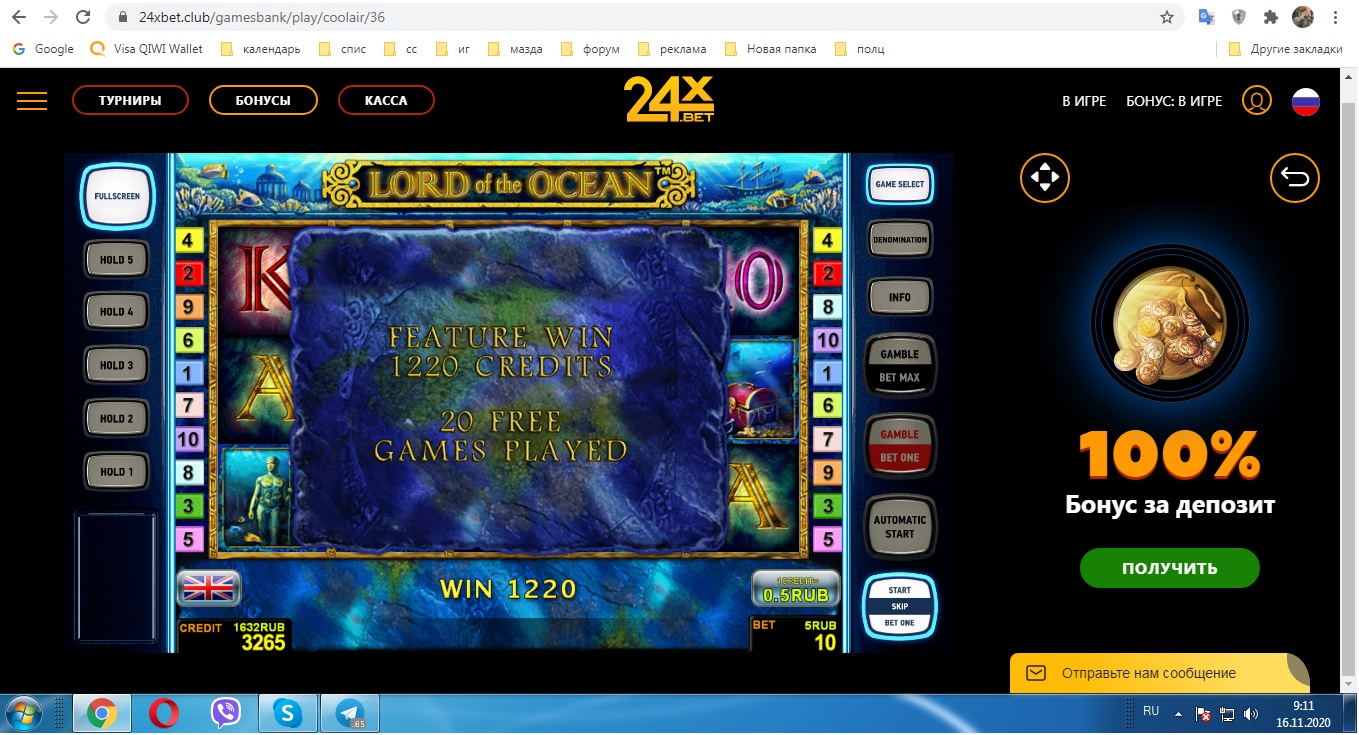Open the Game Select list
The image size is (1359, 735).
(899, 185)
